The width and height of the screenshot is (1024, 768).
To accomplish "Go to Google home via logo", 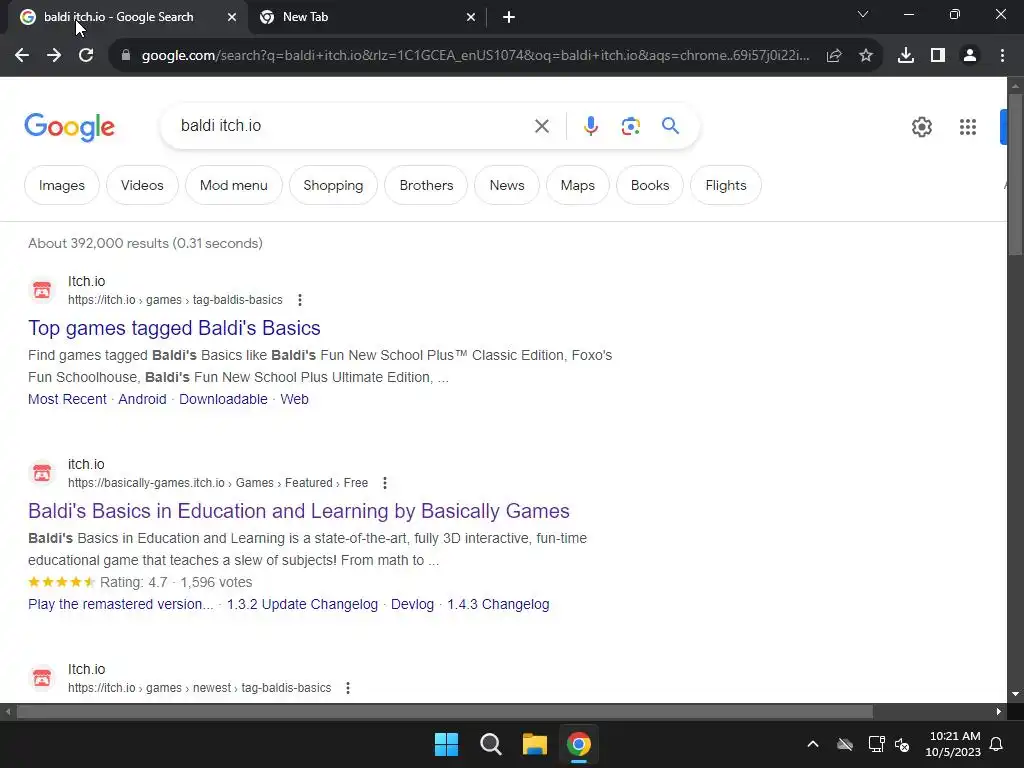I will tap(69, 127).
